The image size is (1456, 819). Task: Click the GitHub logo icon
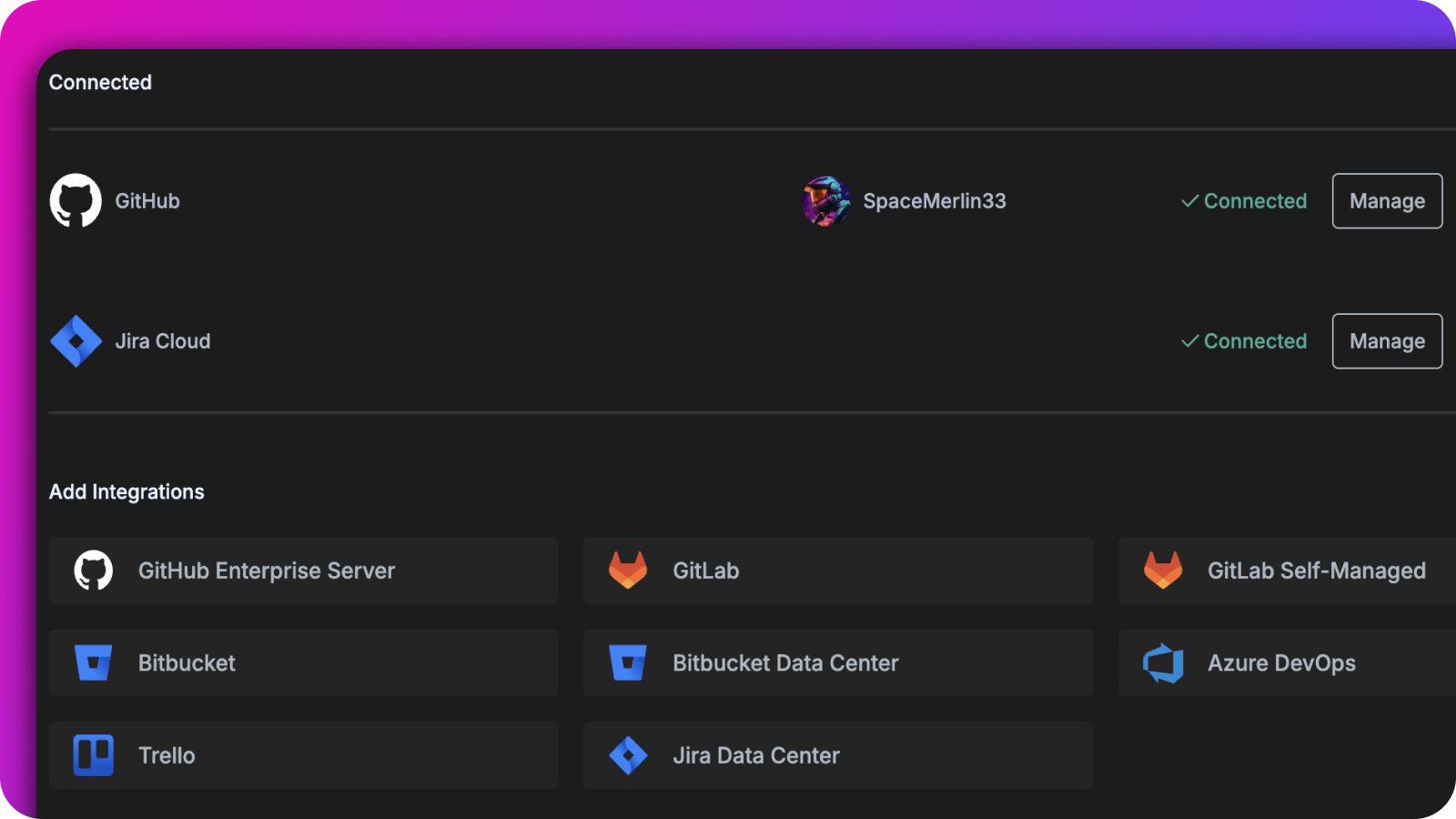pos(76,201)
